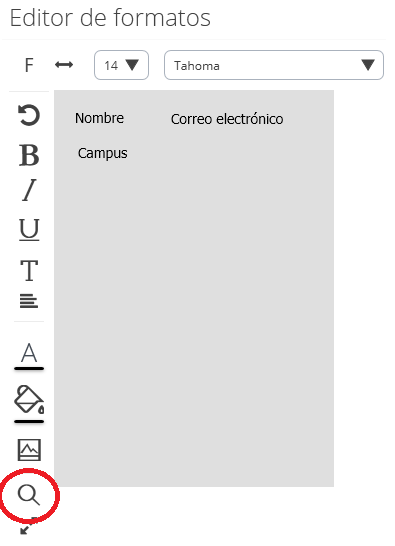The width and height of the screenshot is (395, 546).
Task: Click empty gray canvas area
Action: (194, 313)
